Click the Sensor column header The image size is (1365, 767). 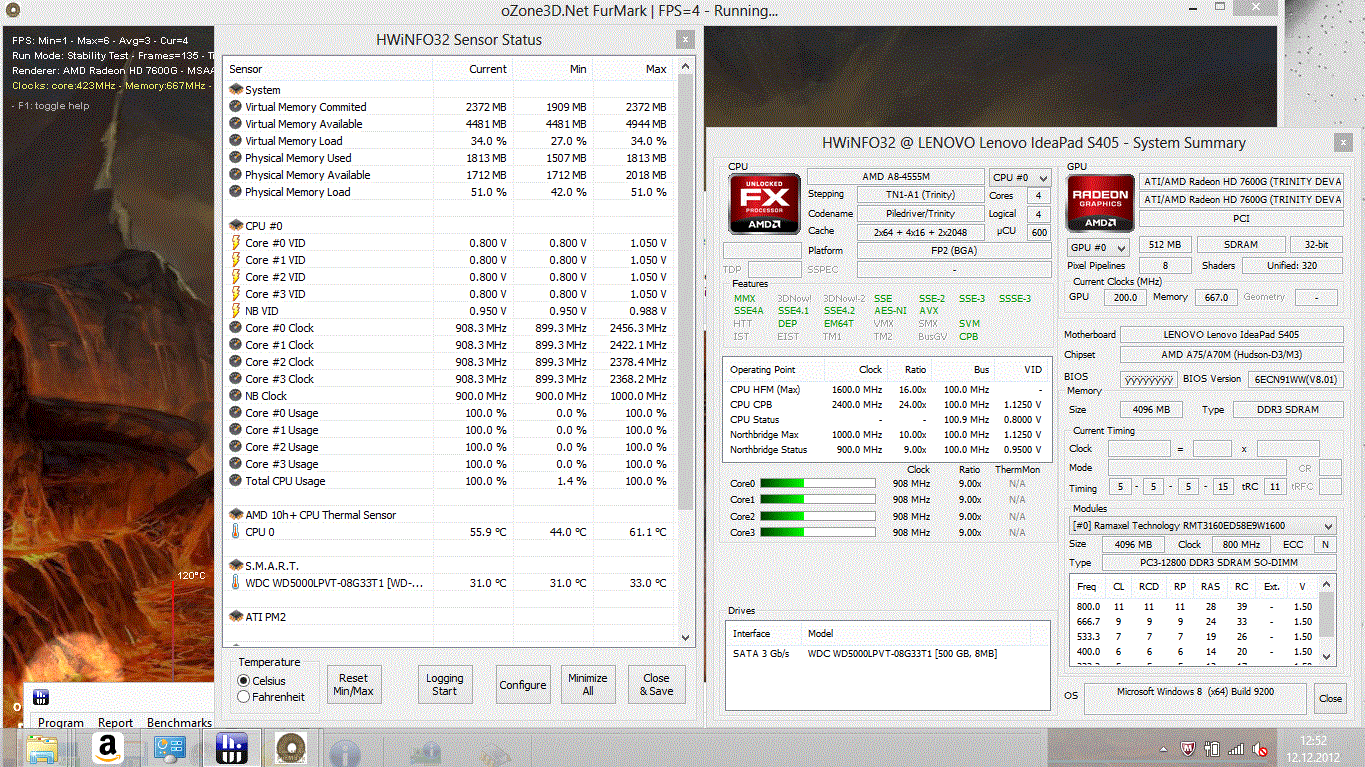point(329,69)
